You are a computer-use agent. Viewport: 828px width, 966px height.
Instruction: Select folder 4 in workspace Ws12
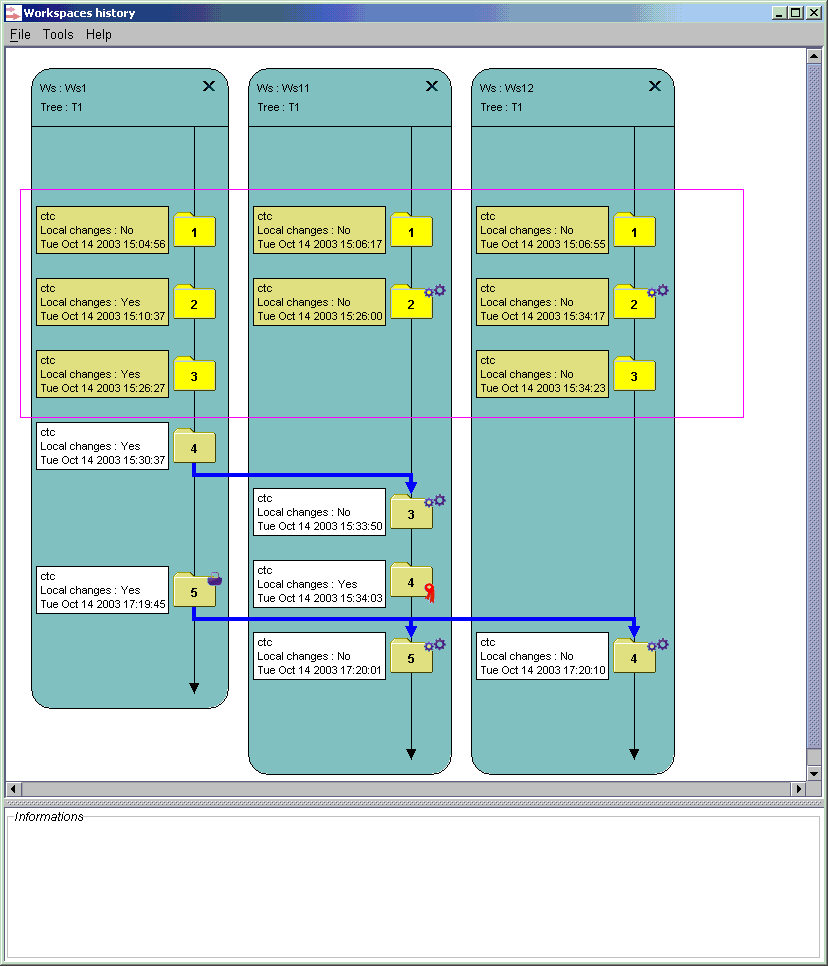634,656
